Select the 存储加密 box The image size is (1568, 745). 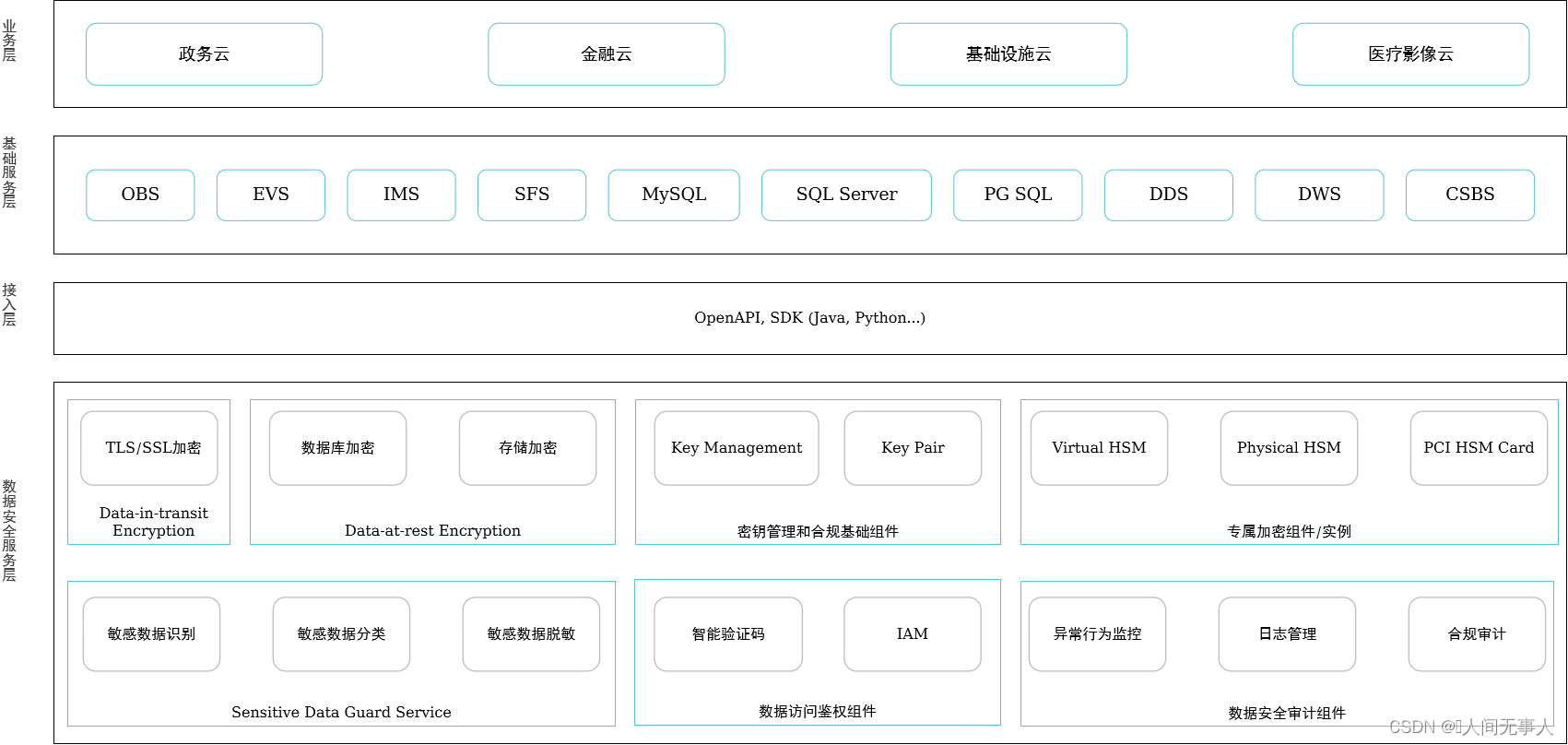tap(527, 448)
